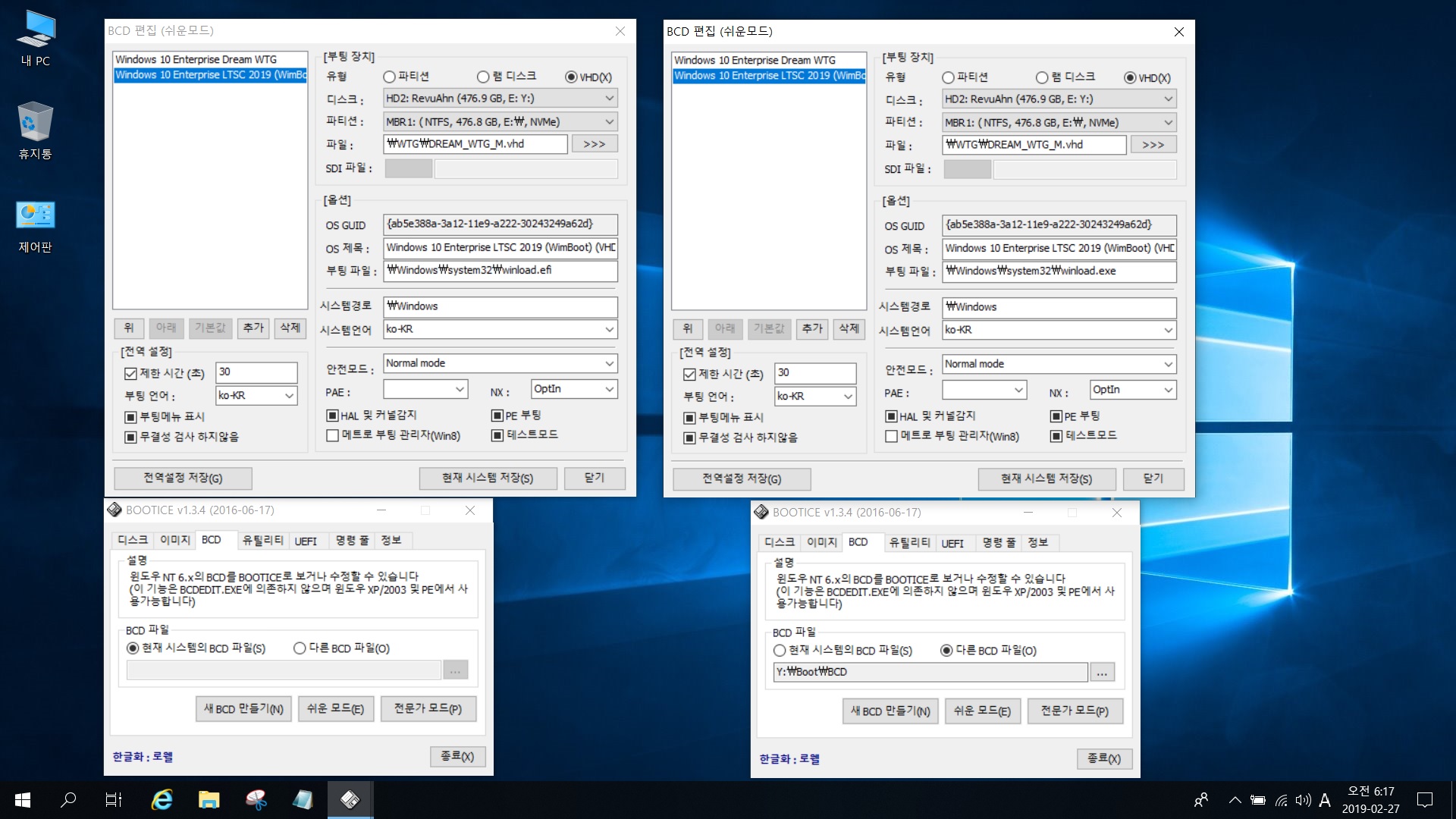1456x819 pixels.
Task: Open File Explorer from the taskbar
Action: (x=209, y=800)
